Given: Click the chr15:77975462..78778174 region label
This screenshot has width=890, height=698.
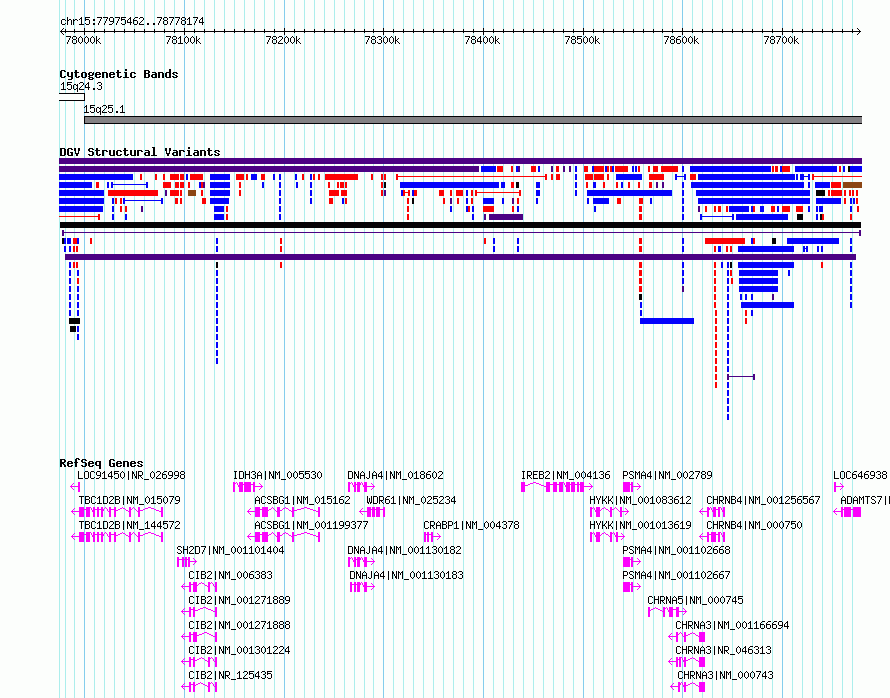Looking at the screenshot, I should (132, 22).
